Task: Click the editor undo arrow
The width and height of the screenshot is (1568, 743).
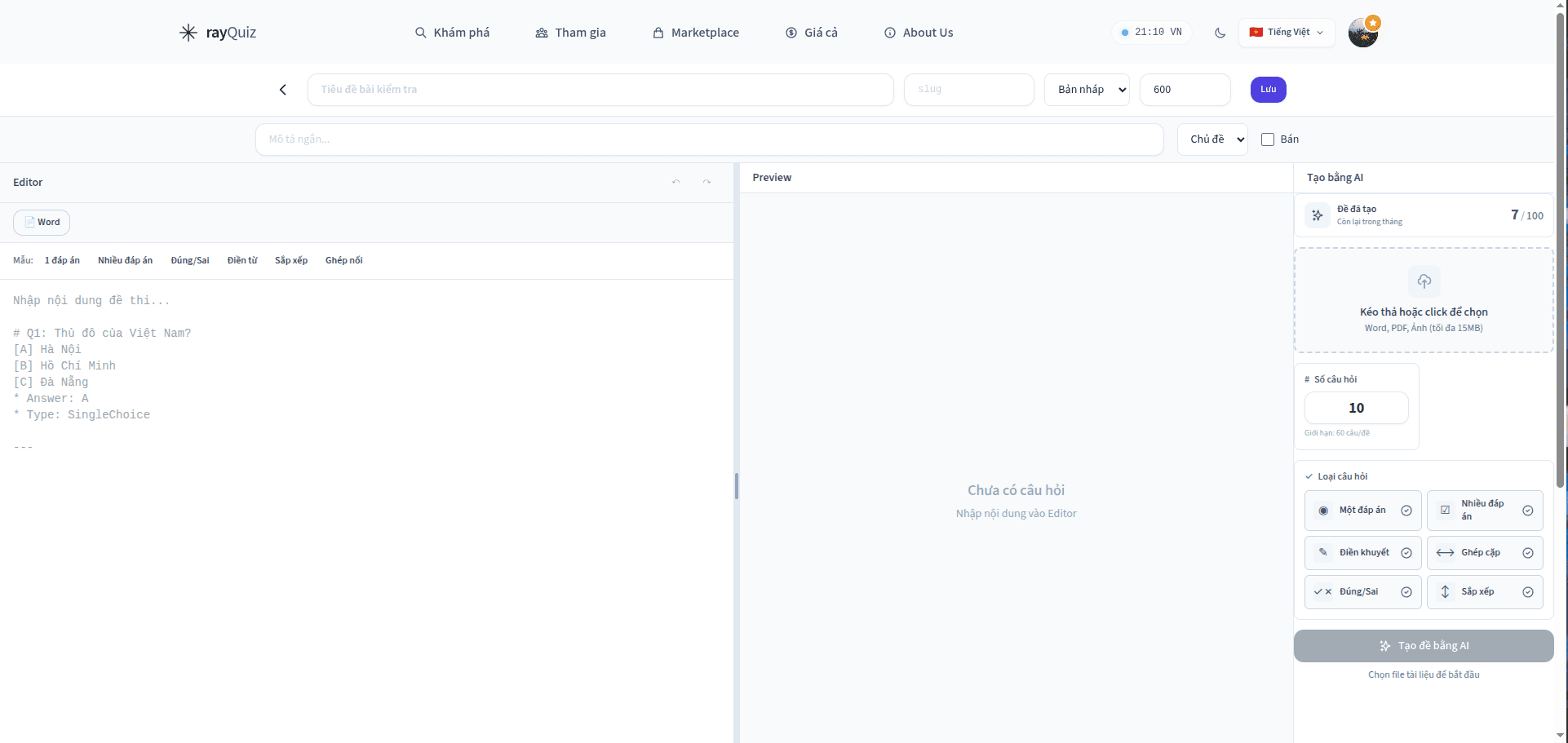Action: click(x=675, y=182)
